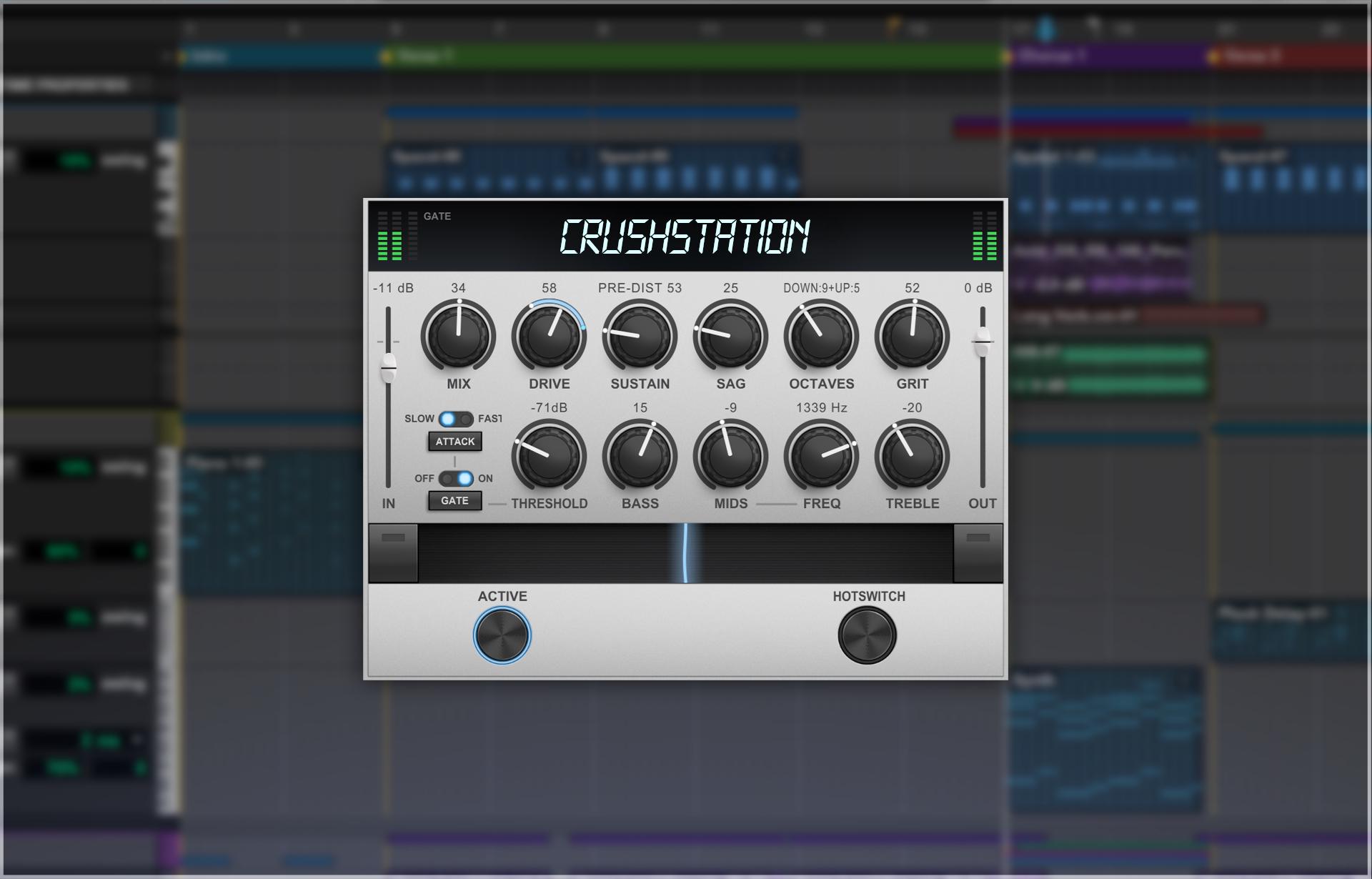Click the GATE button
The width and height of the screenshot is (1372, 879).
(455, 501)
